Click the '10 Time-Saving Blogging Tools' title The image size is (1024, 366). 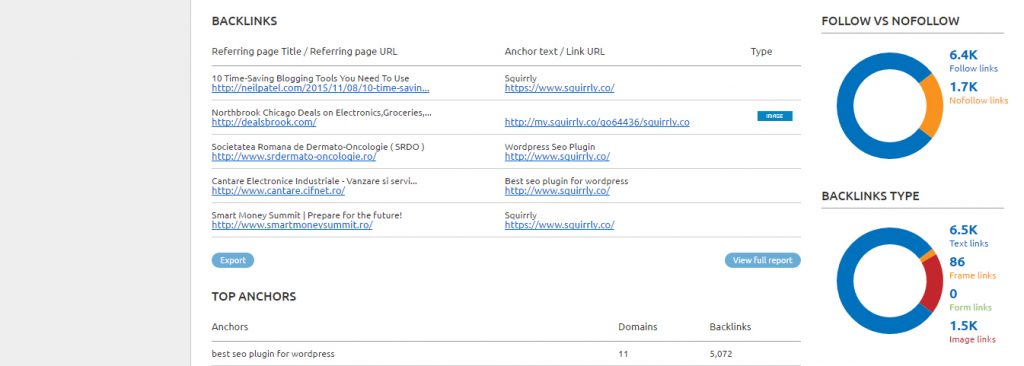(310, 78)
